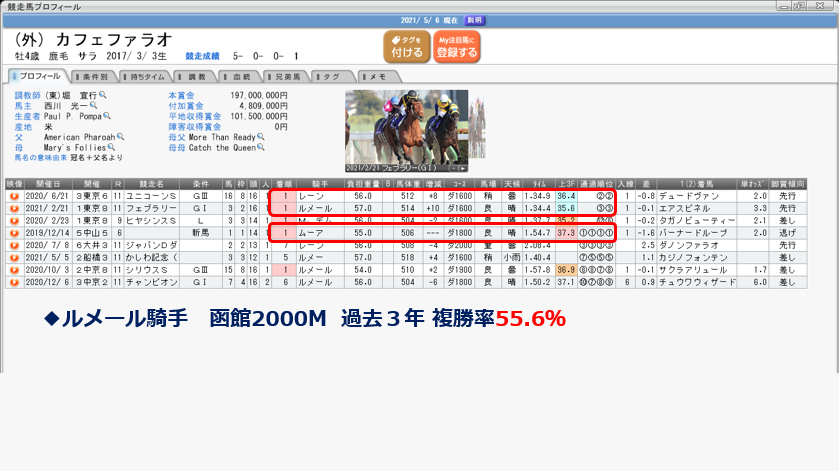Image resolution: width=839 pixels, height=471 pixels.
Task: Click the magnifier next to breeder Paul P. Pompa
Action: click(107, 116)
